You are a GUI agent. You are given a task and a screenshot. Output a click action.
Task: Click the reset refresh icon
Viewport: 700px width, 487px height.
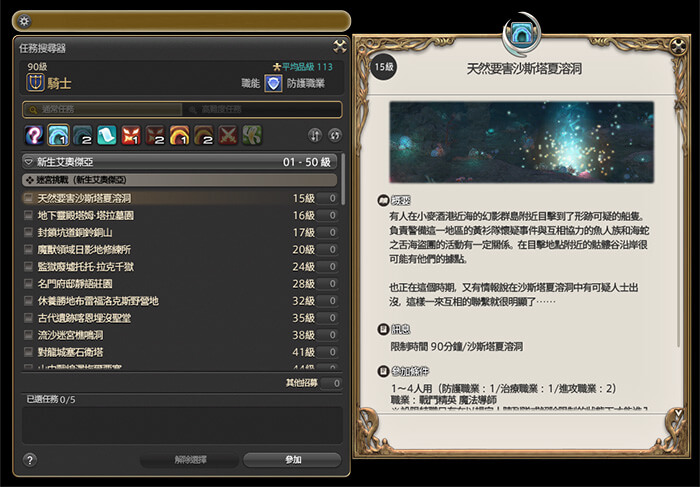click(x=335, y=135)
